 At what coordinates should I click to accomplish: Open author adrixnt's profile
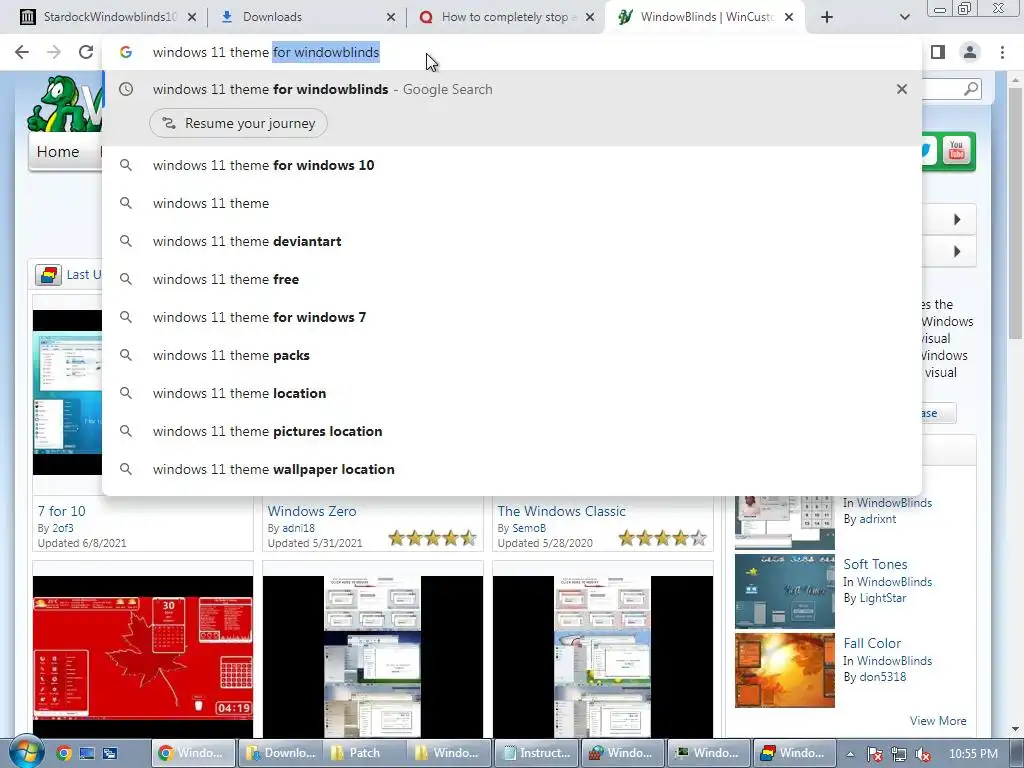point(876,519)
